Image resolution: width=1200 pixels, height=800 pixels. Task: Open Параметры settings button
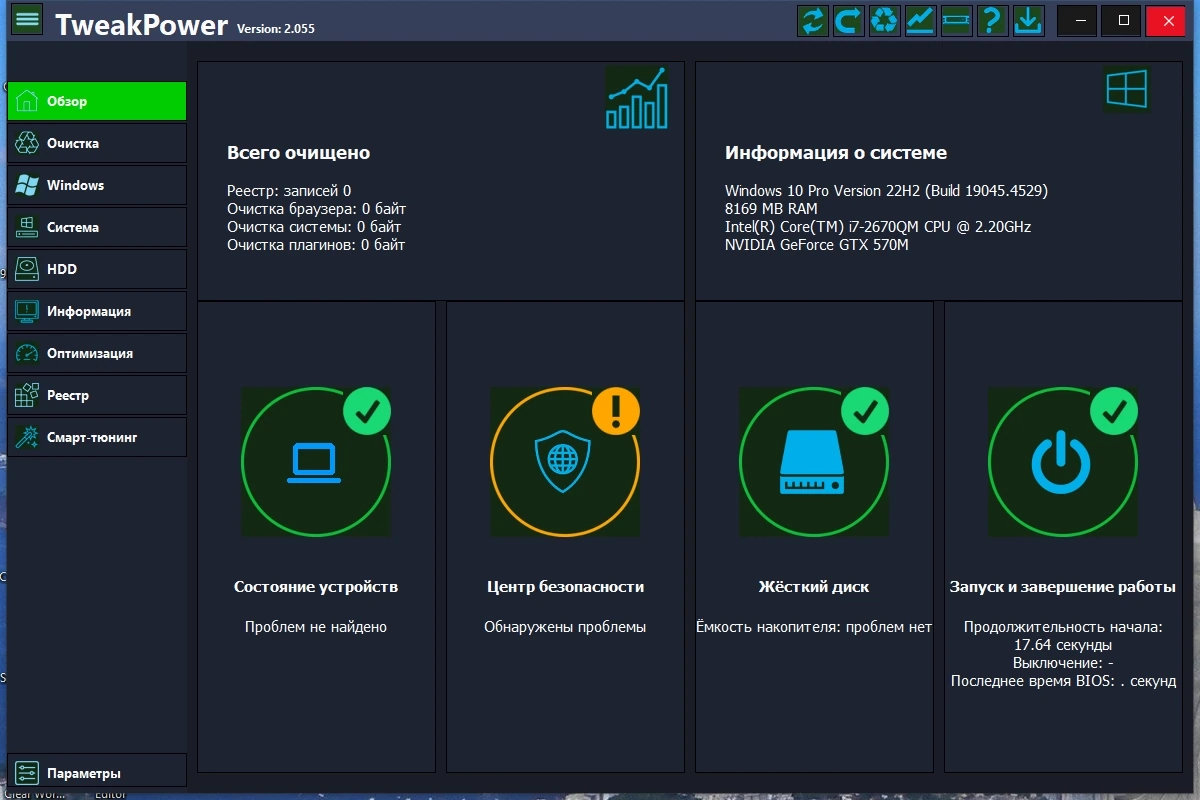click(97, 773)
